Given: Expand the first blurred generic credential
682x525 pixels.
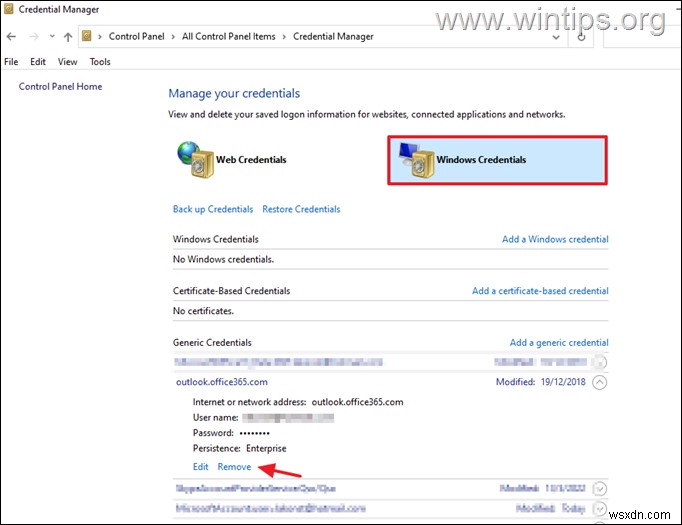Looking at the screenshot, I should (x=600, y=362).
